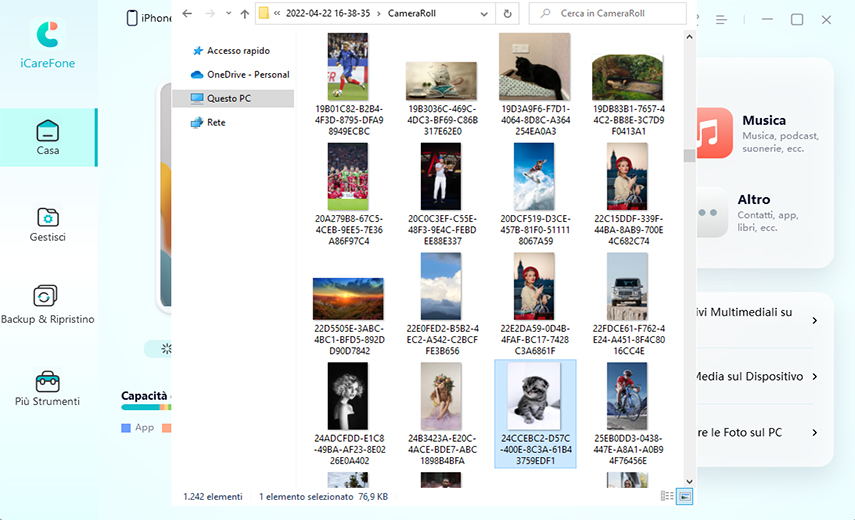Expand Media sul Dispositivo chevron
855x520 pixels.
coord(815,377)
